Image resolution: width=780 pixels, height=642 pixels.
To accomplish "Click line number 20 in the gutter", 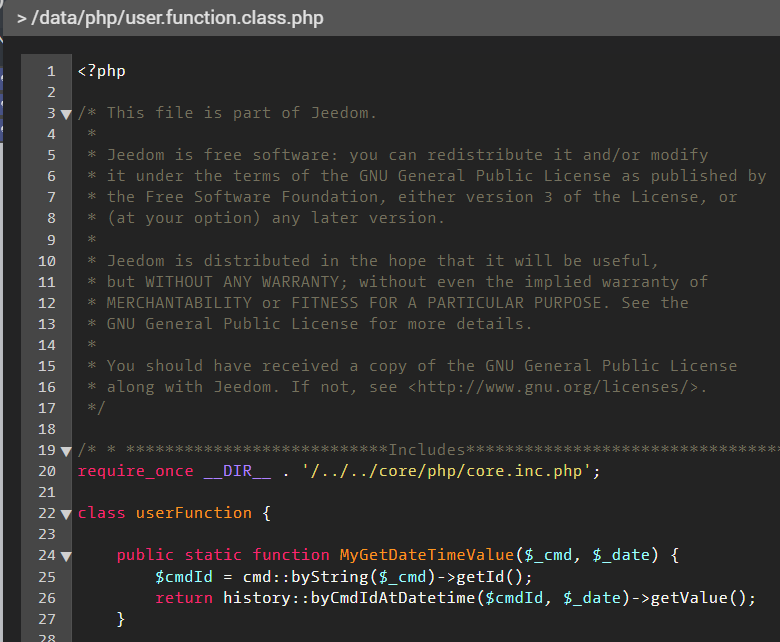I will coord(46,471).
